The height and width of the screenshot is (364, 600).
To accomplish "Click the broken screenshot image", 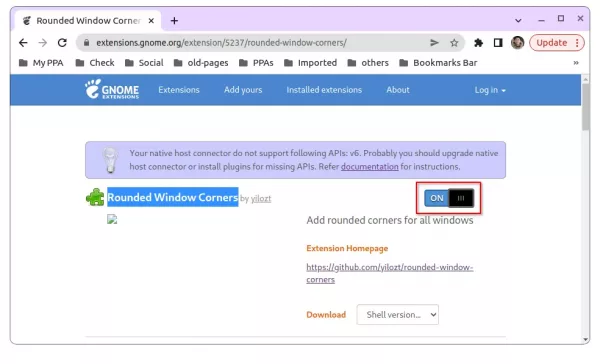I will [112, 219].
